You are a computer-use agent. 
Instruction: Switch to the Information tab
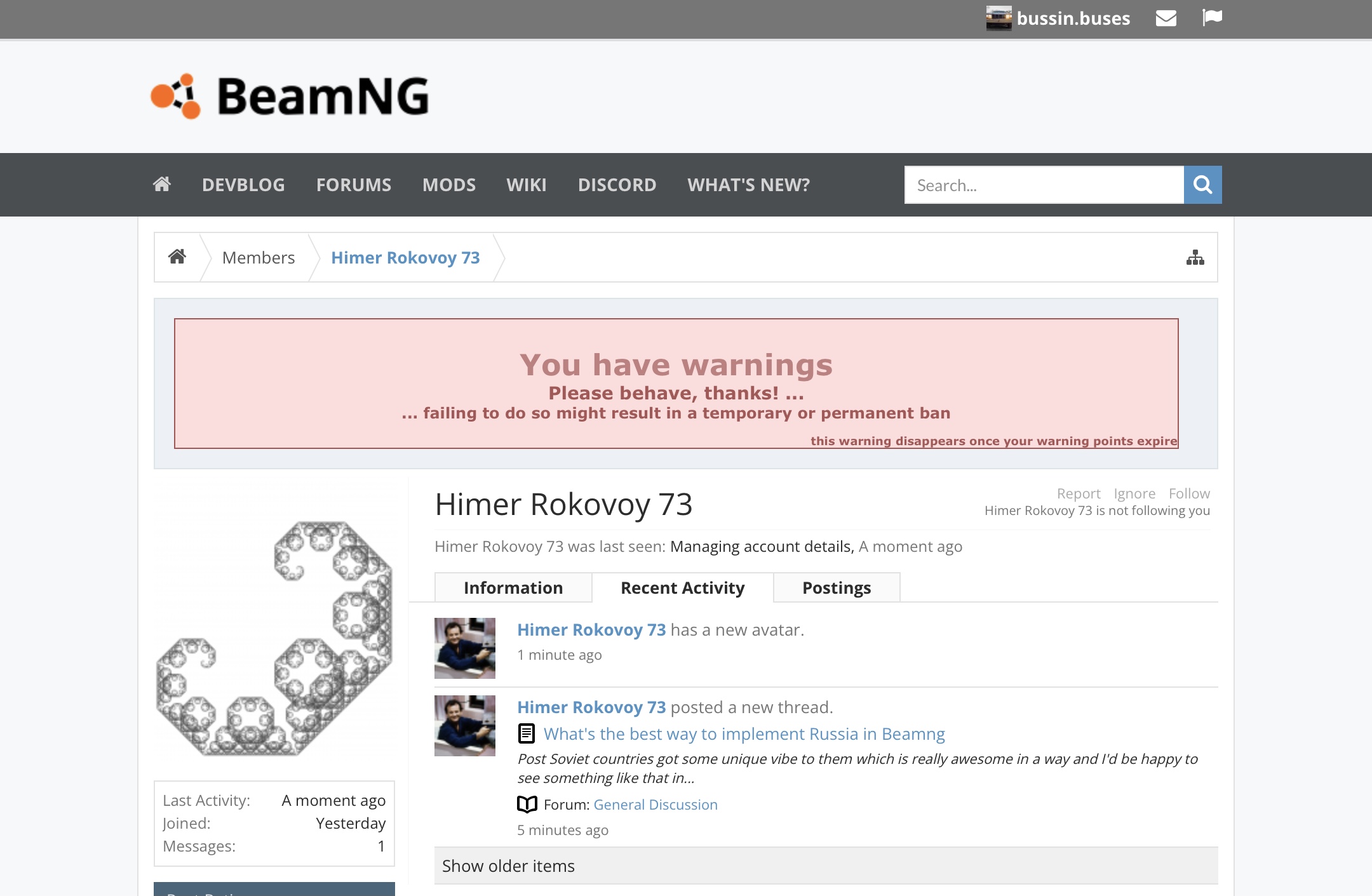(x=513, y=587)
